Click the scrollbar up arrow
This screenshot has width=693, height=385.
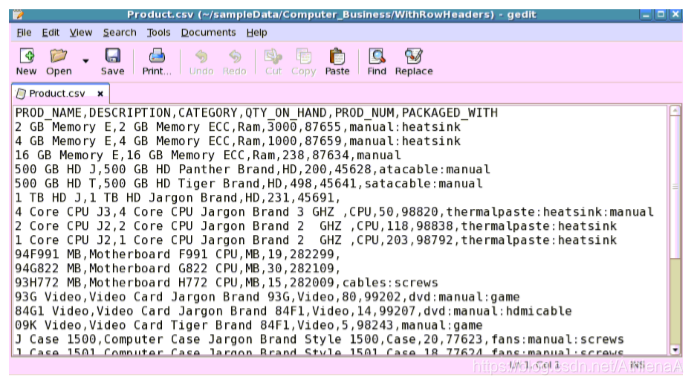(x=675, y=111)
